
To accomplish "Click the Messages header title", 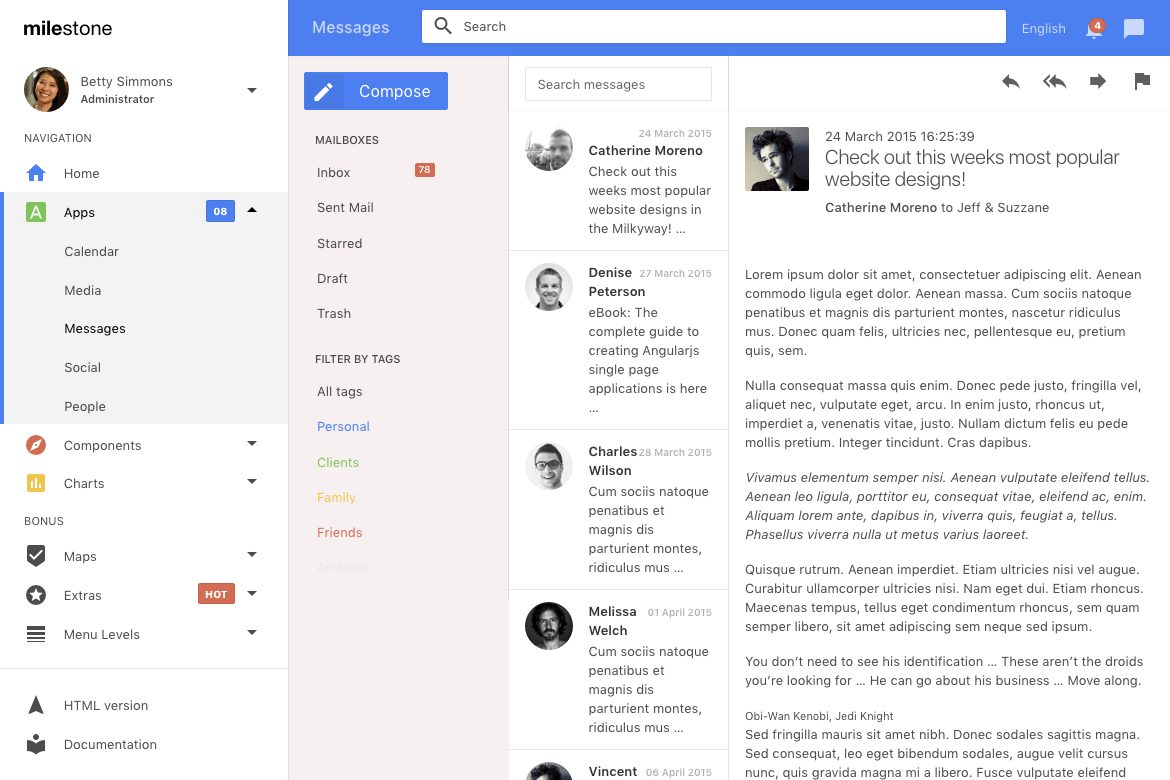I will point(351,28).
